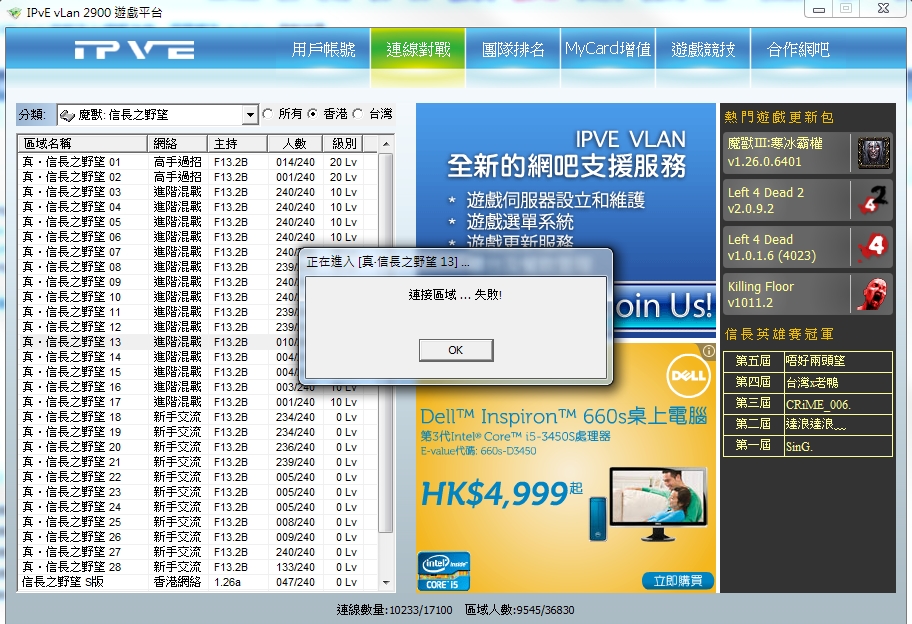Sort by the 區域名稱 column header
912x624 pixels.
click(83, 144)
